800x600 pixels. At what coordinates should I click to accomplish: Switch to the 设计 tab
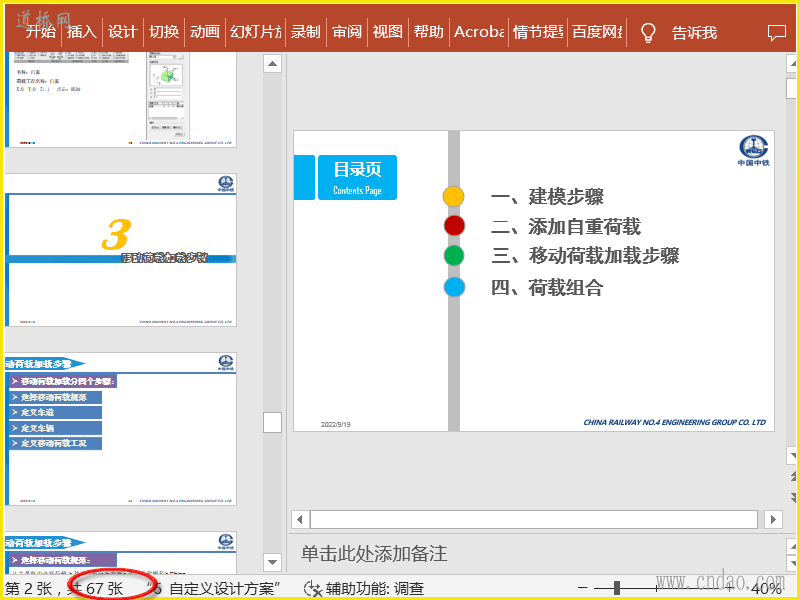pos(122,32)
